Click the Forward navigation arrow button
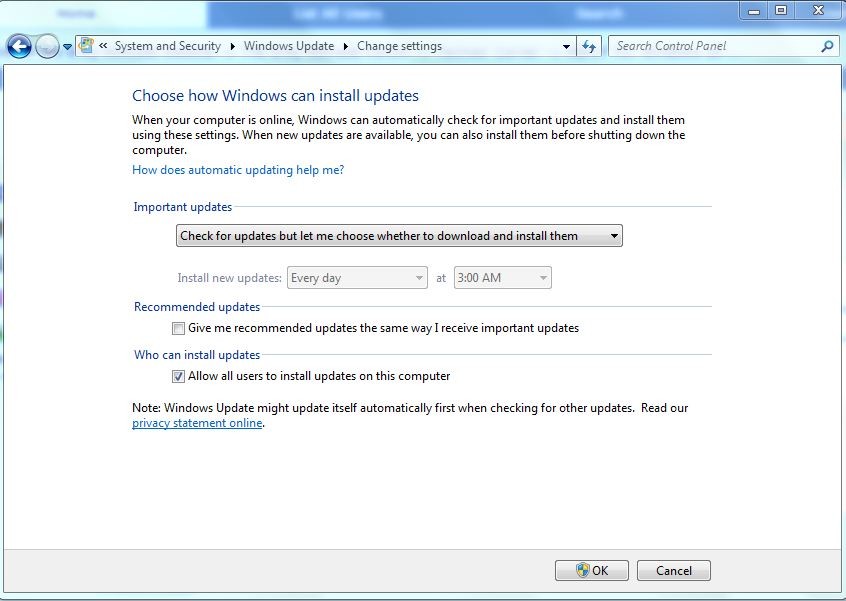The height and width of the screenshot is (601, 846). [47, 46]
